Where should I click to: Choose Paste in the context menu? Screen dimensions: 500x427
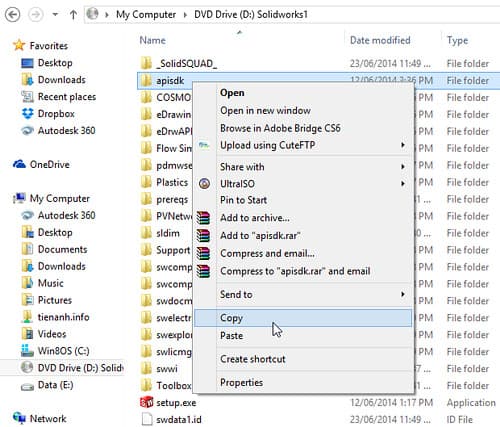231,335
